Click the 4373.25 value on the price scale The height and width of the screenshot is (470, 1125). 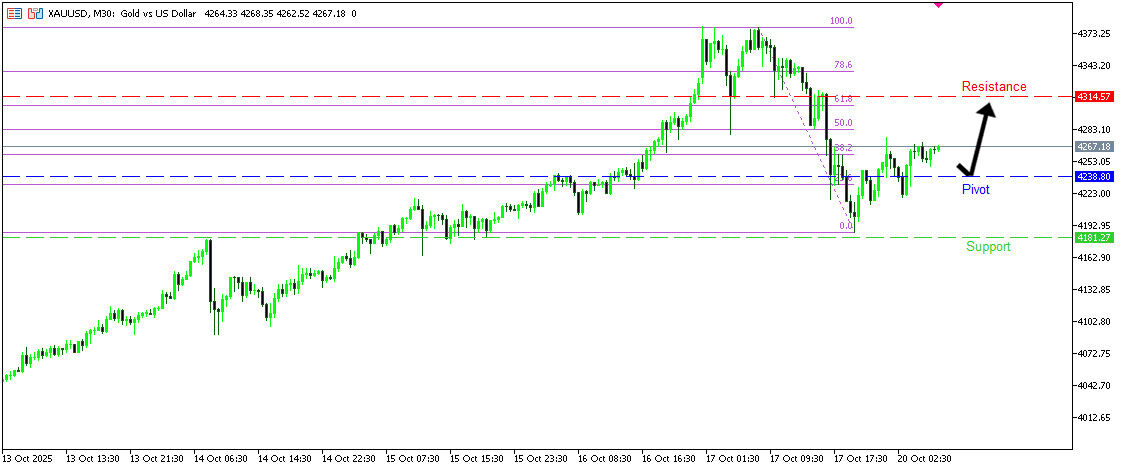click(1094, 34)
